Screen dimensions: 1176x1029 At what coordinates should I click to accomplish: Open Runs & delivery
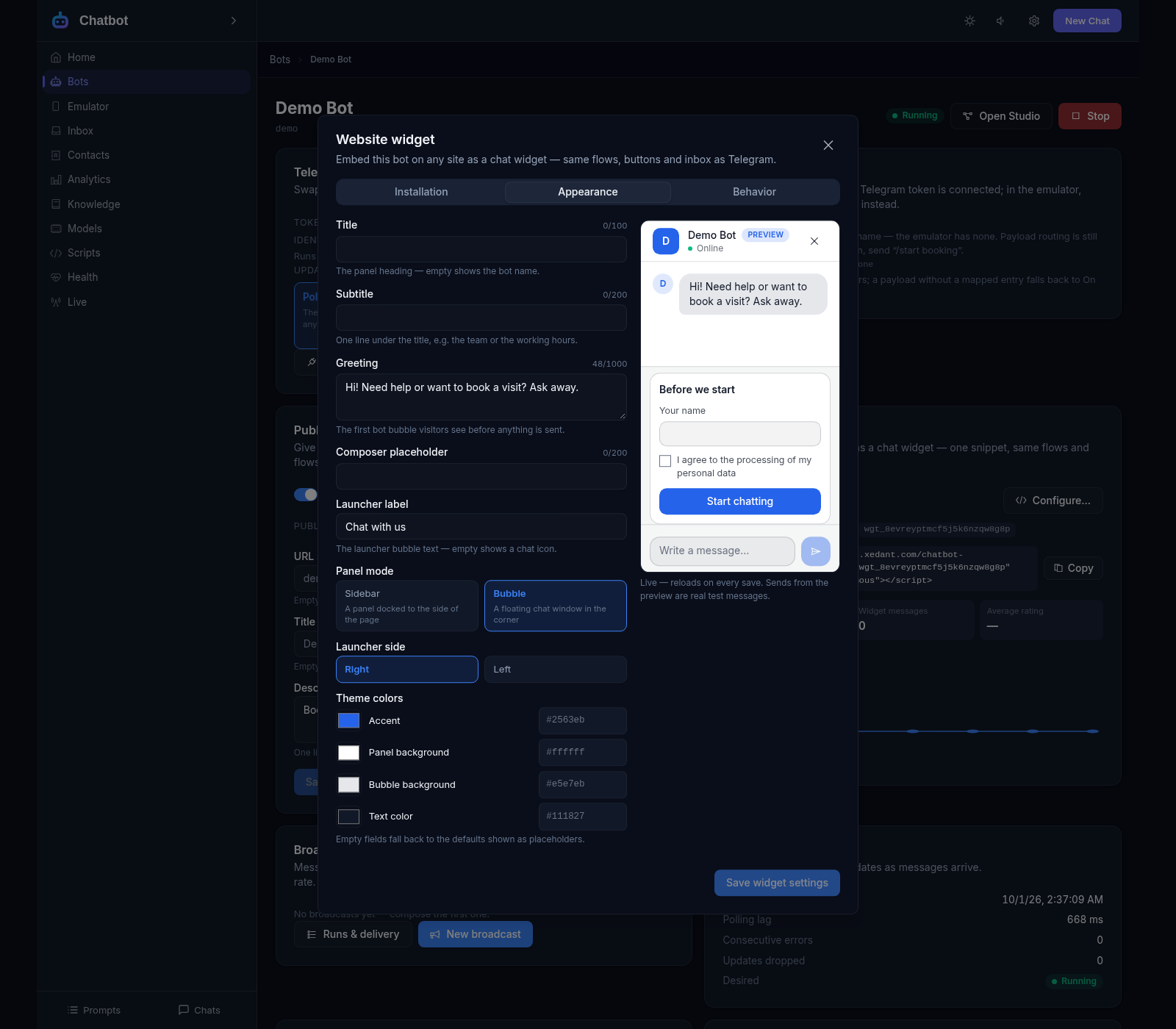tap(353, 934)
